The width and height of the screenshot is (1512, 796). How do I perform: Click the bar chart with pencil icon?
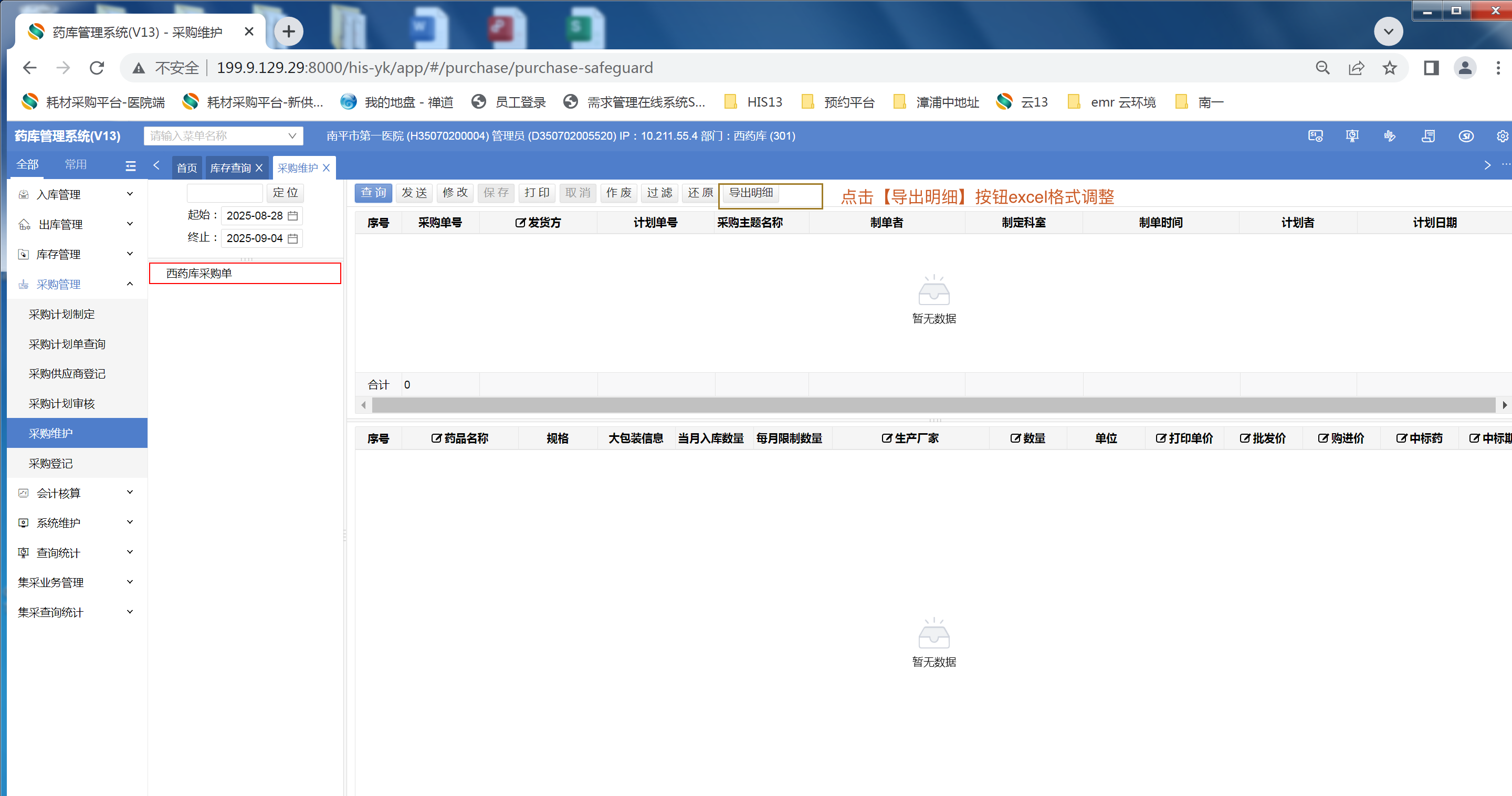tap(1389, 136)
